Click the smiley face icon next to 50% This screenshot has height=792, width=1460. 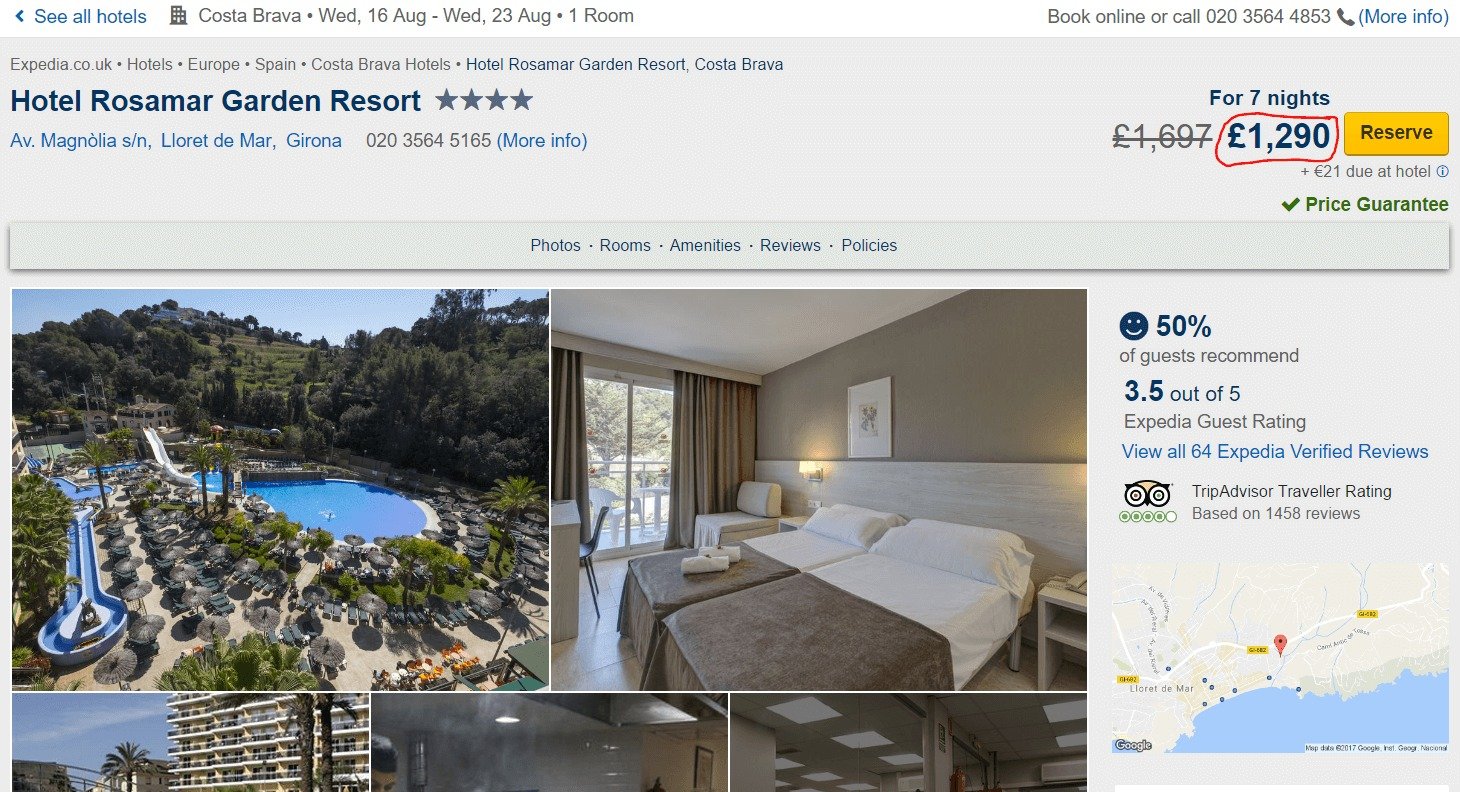click(1134, 326)
